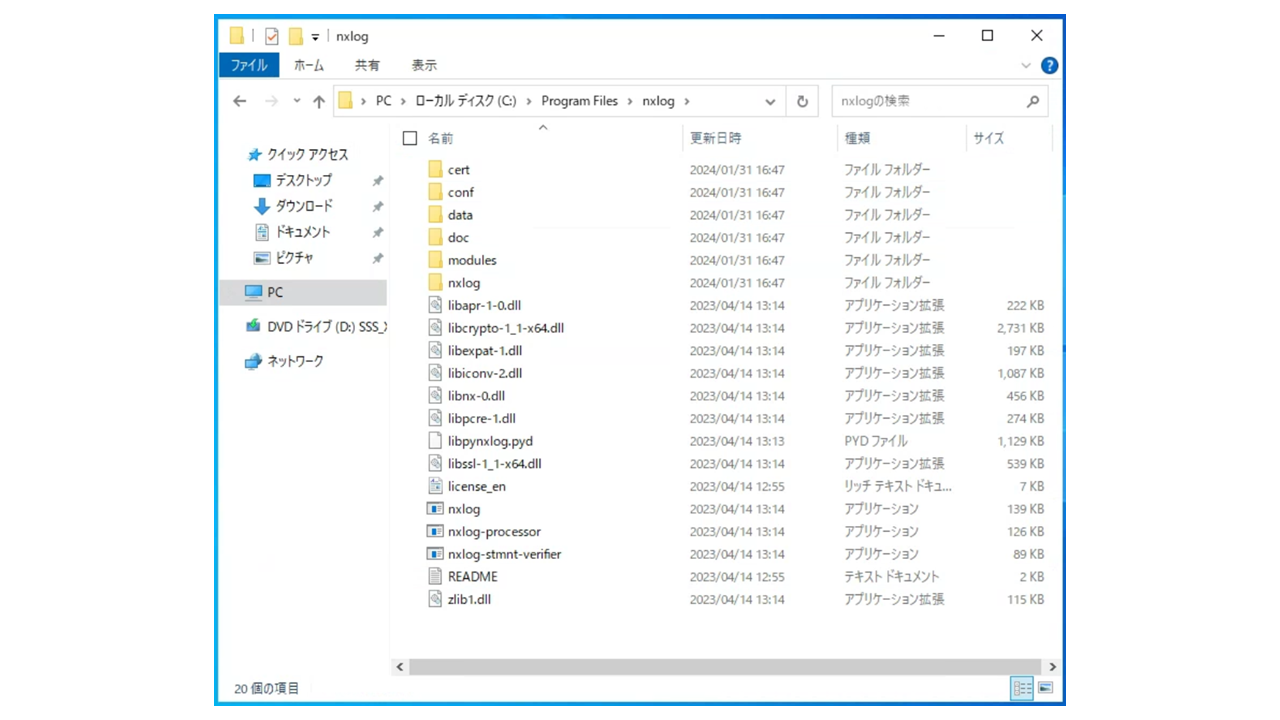Viewport: 1280px width, 720px height.
Task: Expand the ribbon with the chevron
Action: pos(1026,65)
